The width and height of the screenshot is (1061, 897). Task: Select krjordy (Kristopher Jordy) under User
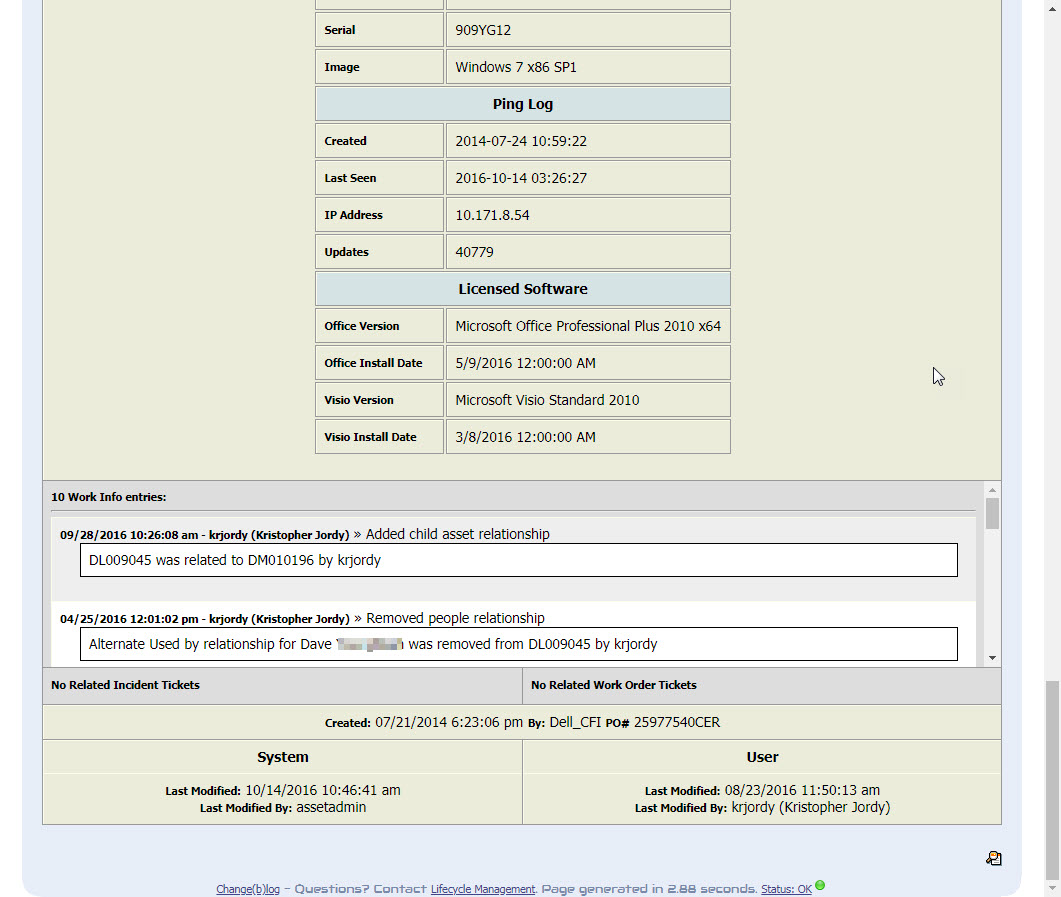click(x=811, y=807)
